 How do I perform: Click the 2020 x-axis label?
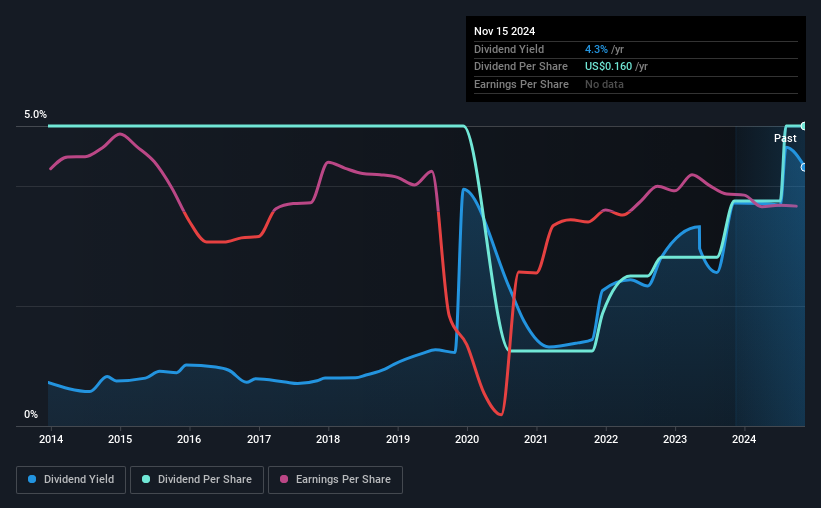pos(467,439)
